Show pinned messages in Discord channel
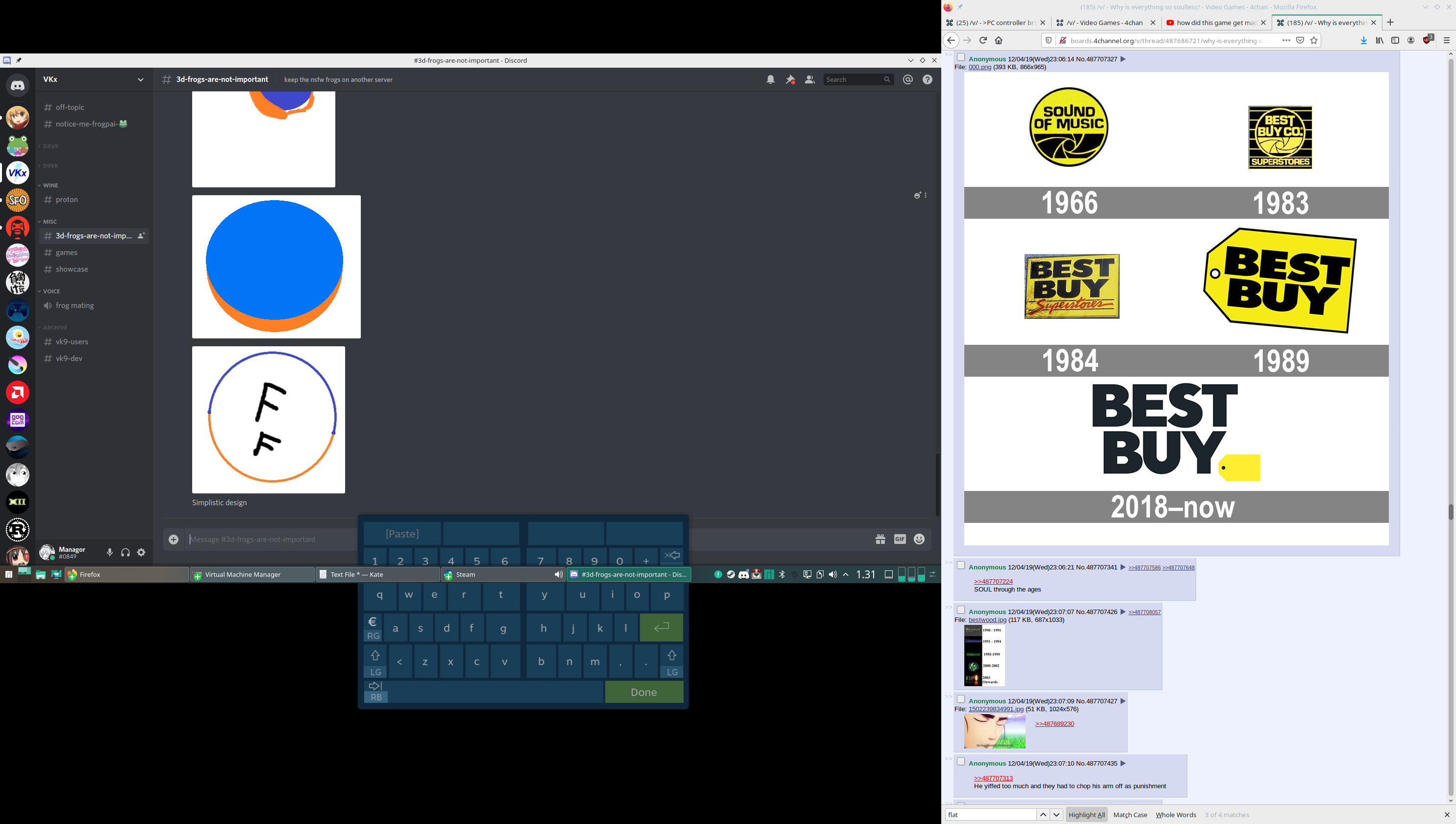Image resolution: width=1456 pixels, height=824 pixels. (790, 80)
